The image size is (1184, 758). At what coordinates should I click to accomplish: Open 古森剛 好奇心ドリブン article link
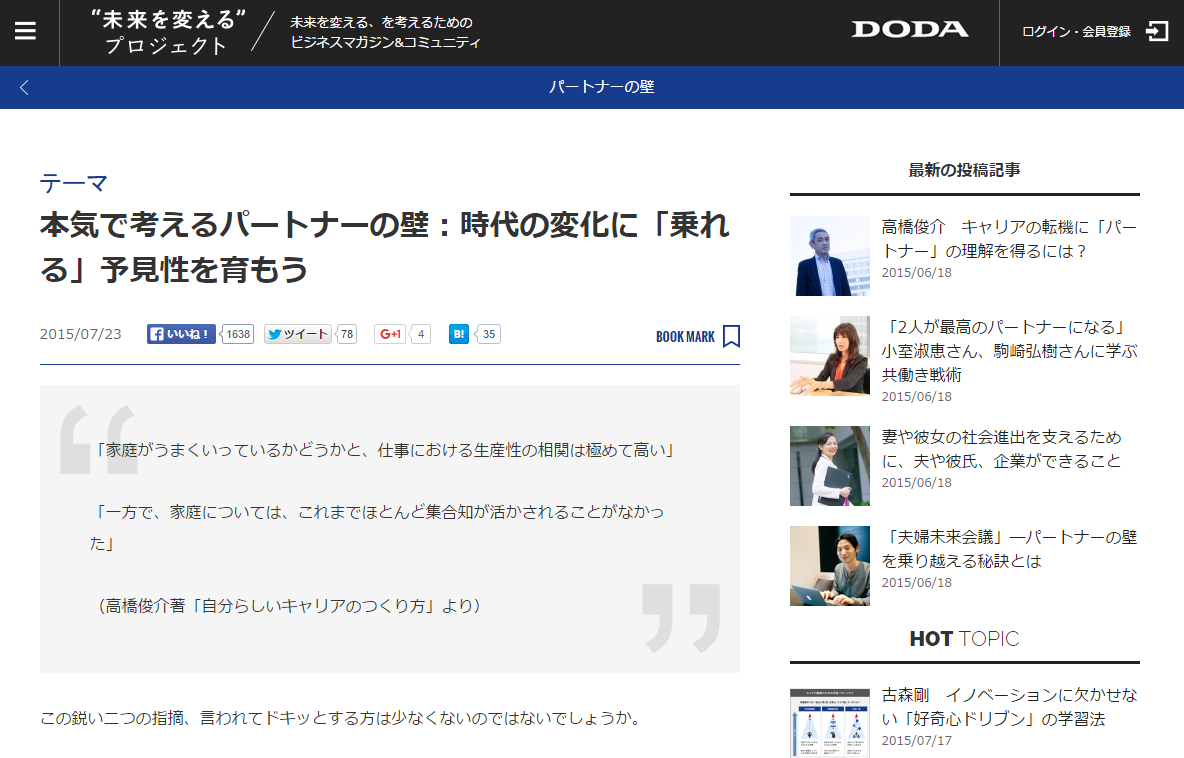pos(1008,706)
